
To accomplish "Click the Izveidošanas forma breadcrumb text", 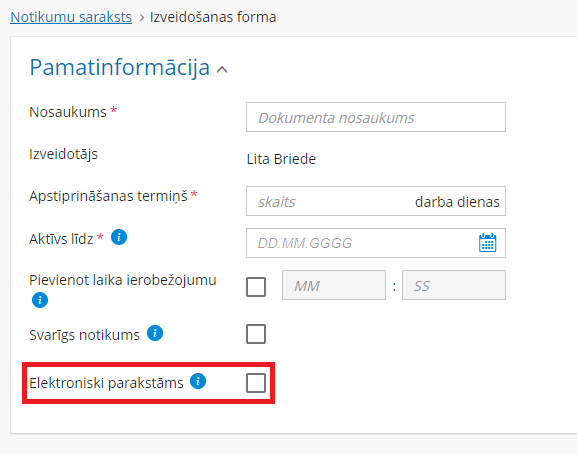I will [213, 17].
